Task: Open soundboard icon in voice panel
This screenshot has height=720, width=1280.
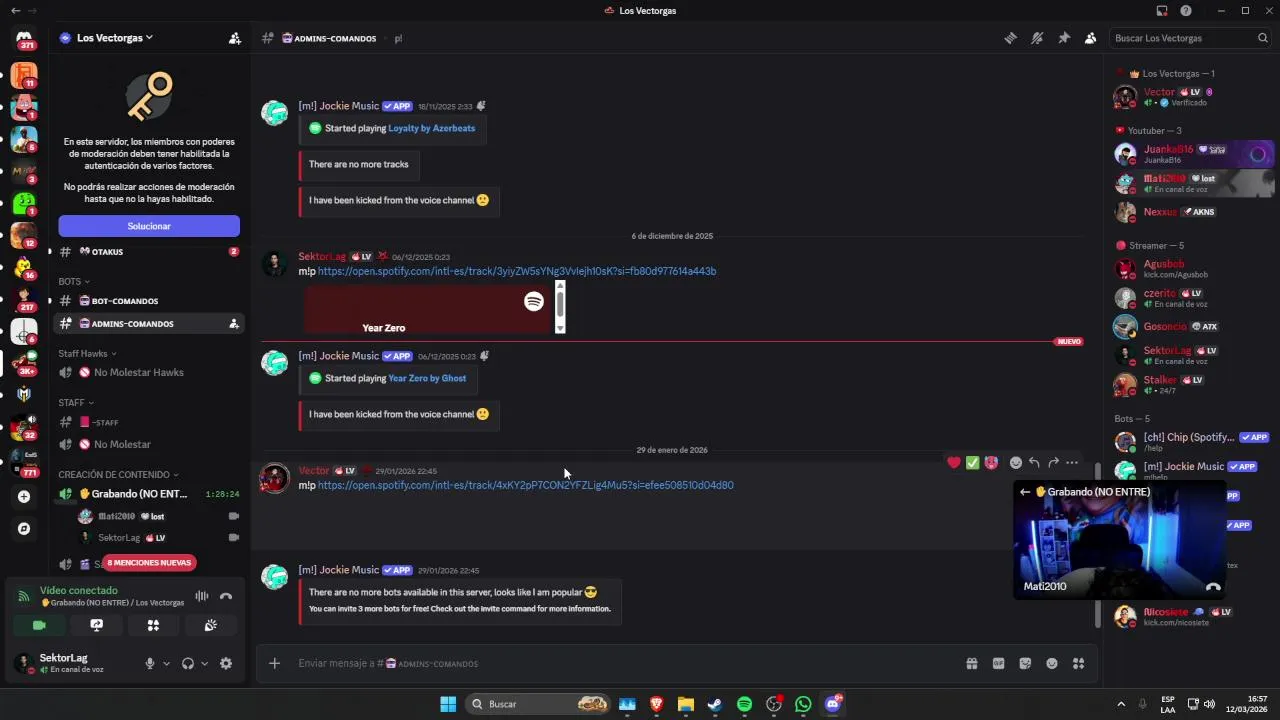Action: pos(211,625)
